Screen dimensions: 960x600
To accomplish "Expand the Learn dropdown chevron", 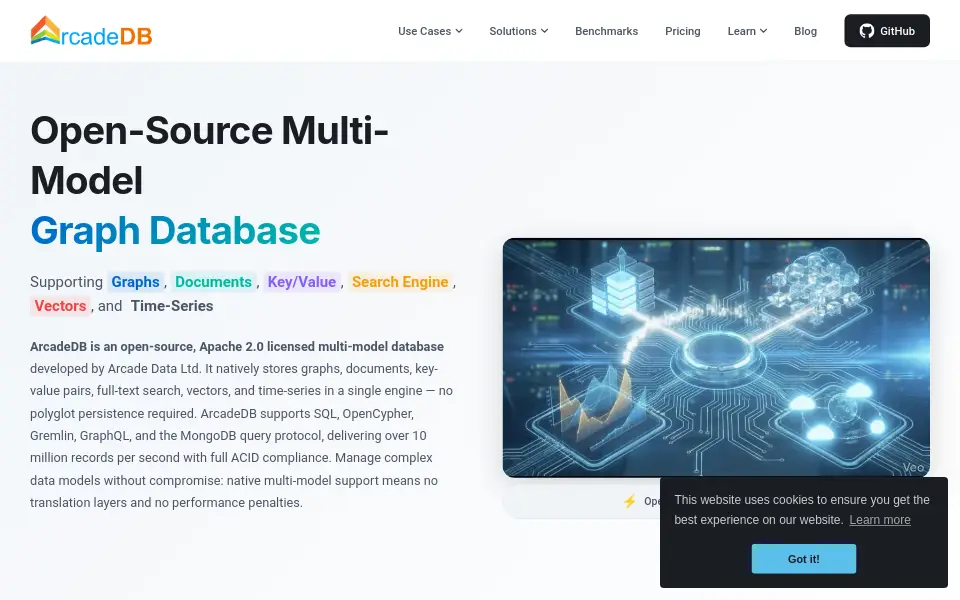I will pos(763,31).
